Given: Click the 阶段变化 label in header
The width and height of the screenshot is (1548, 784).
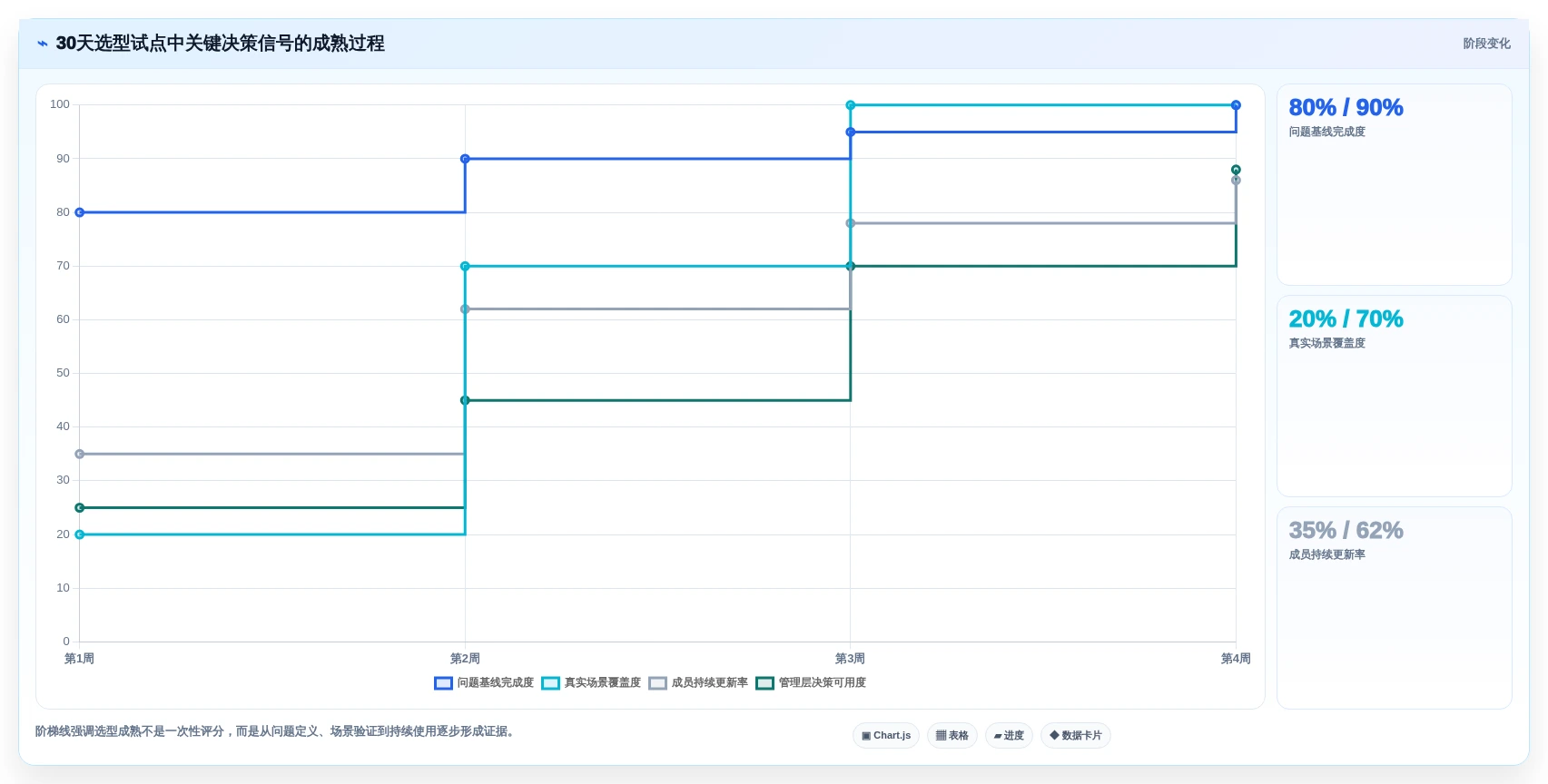Looking at the screenshot, I should click(1486, 44).
